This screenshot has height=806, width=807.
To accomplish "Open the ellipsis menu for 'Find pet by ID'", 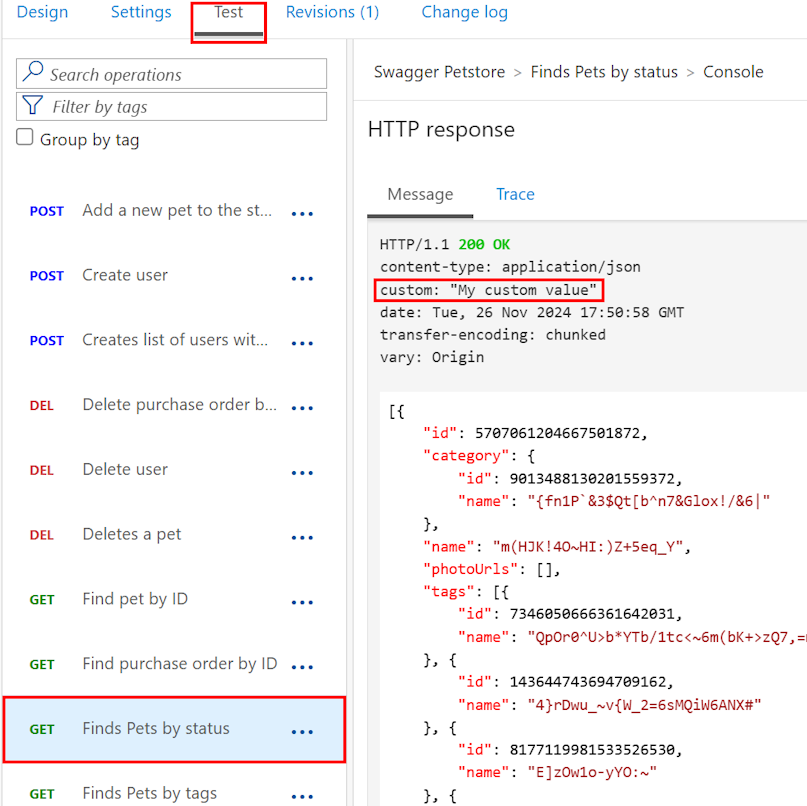I will [302, 601].
